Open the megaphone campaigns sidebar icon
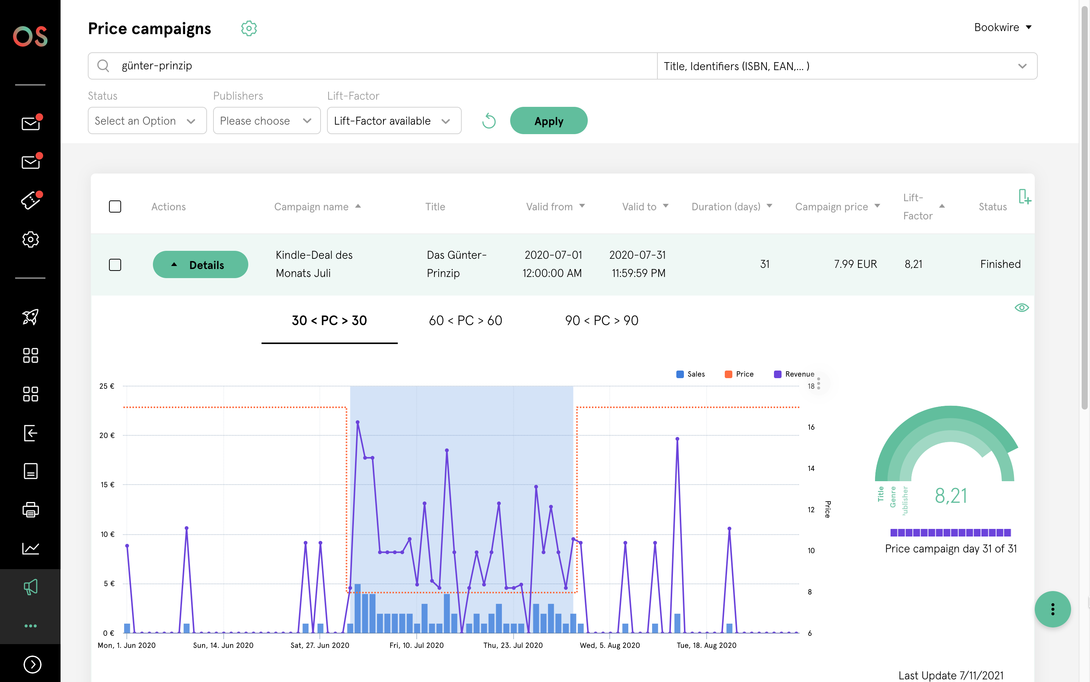The image size is (1090, 682). click(x=30, y=587)
